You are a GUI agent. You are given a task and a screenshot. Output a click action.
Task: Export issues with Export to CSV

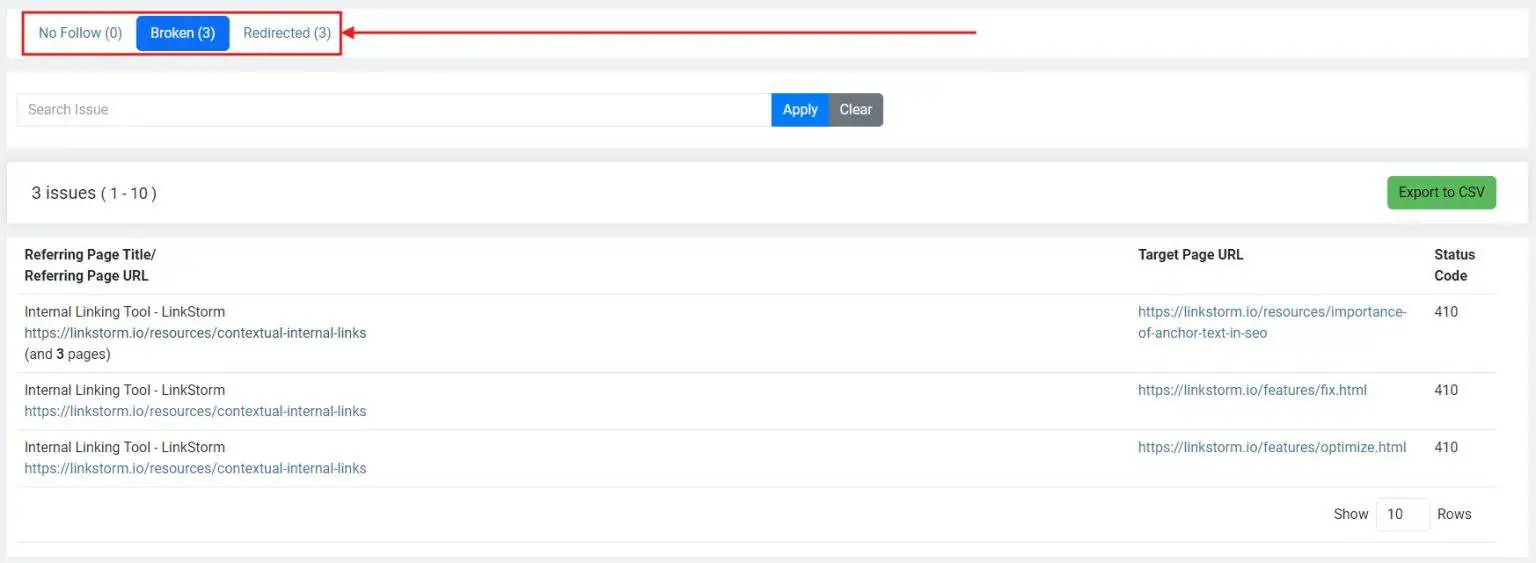1441,192
